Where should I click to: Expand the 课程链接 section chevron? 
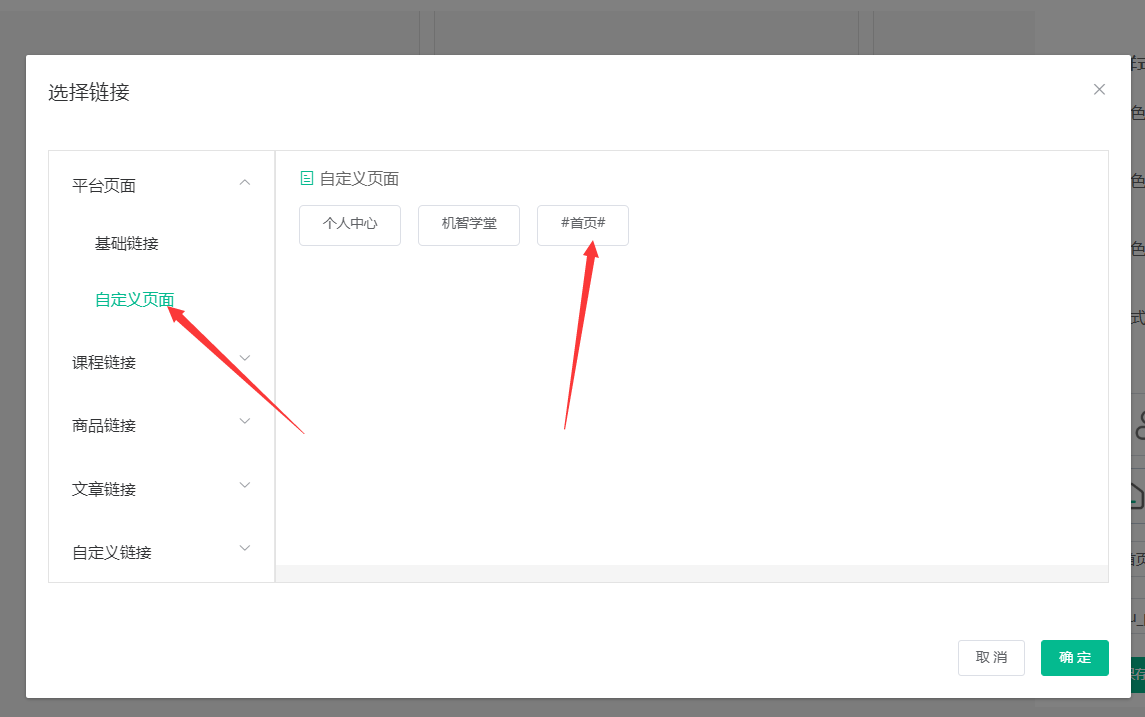pos(245,358)
